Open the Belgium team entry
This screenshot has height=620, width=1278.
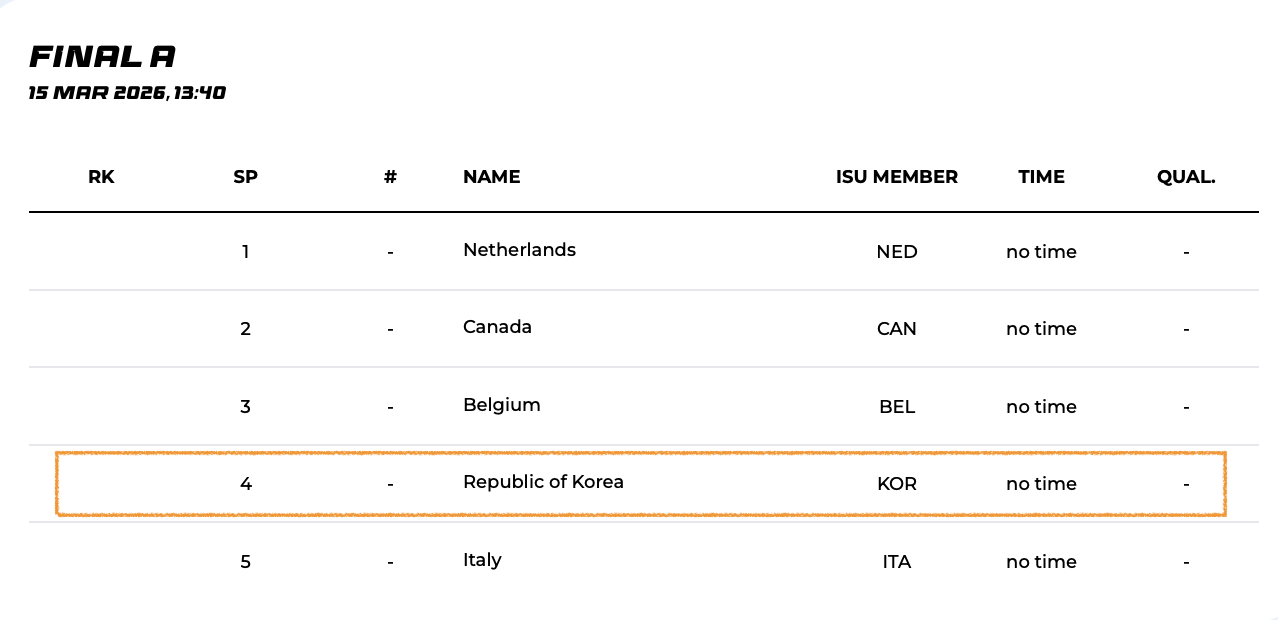(501, 405)
